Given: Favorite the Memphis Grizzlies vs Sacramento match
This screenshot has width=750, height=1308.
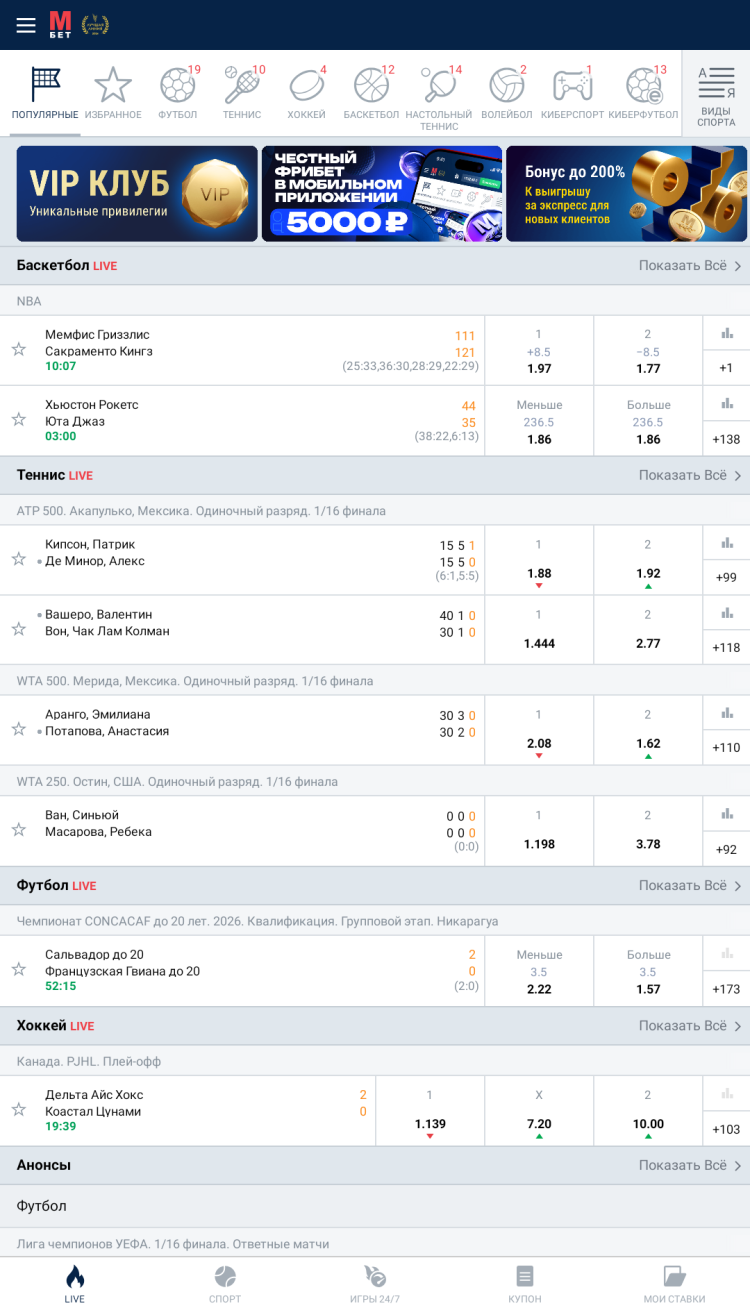Looking at the screenshot, I should (18, 349).
